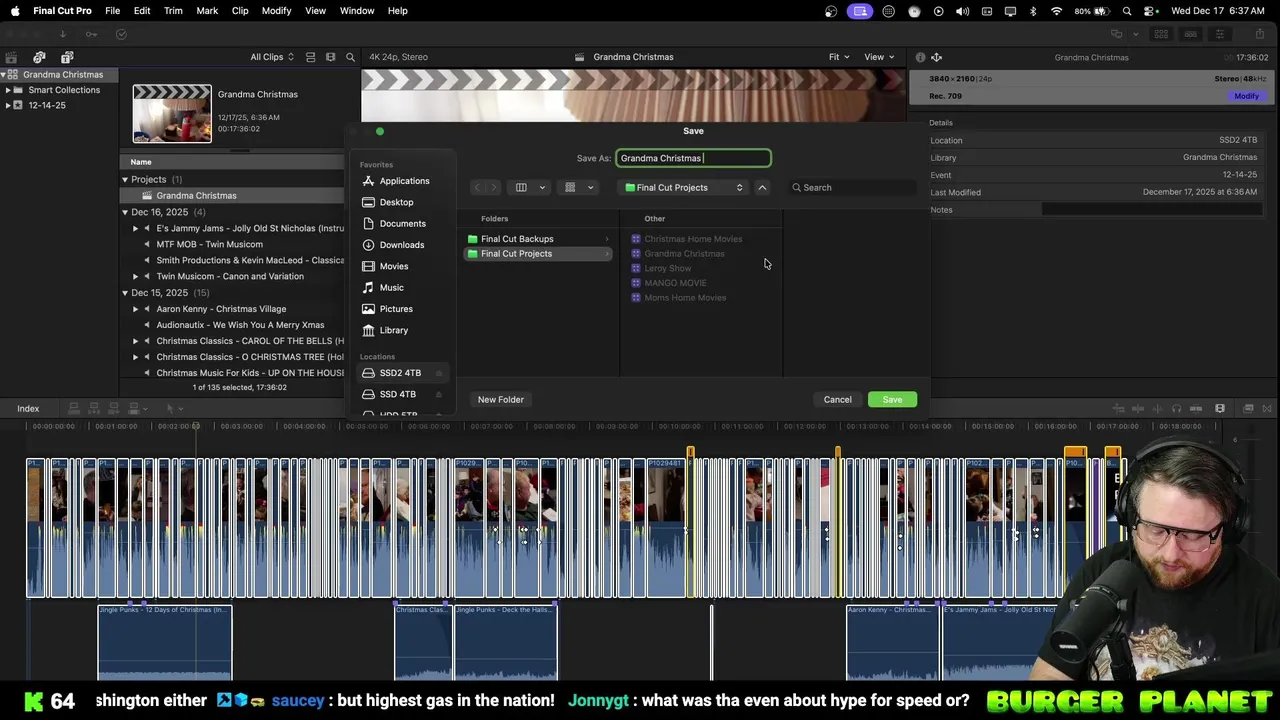Expand the 12-14-25 event
Screen dimensions: 1280x720
click(x=8, y=105)
